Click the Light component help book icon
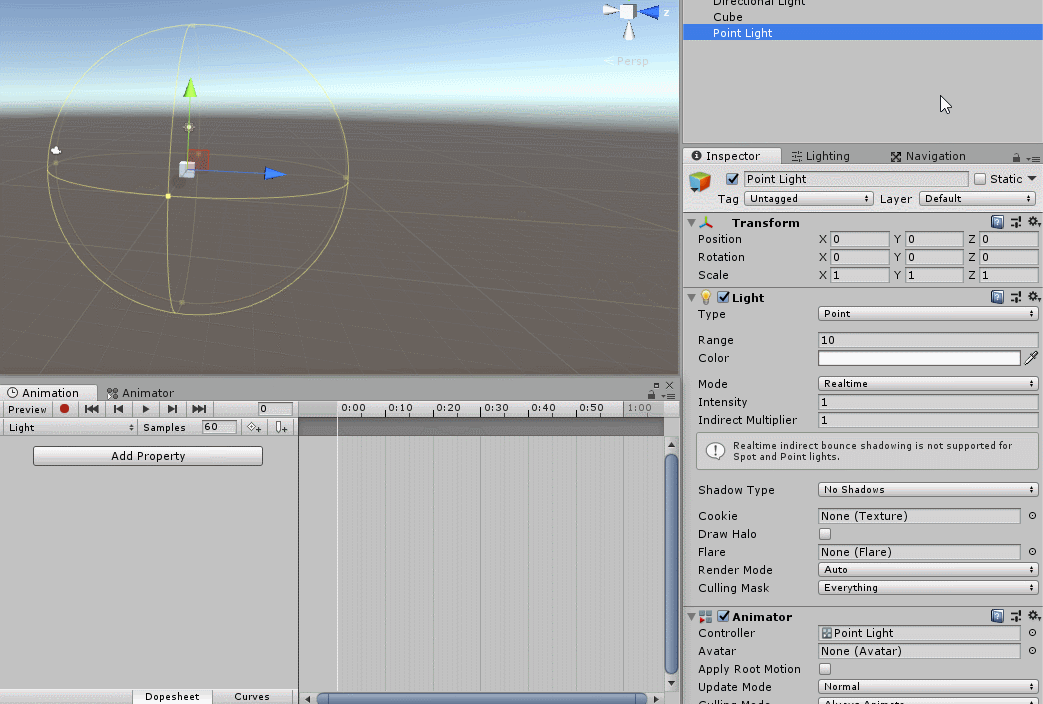 click(x=997, y=296)
